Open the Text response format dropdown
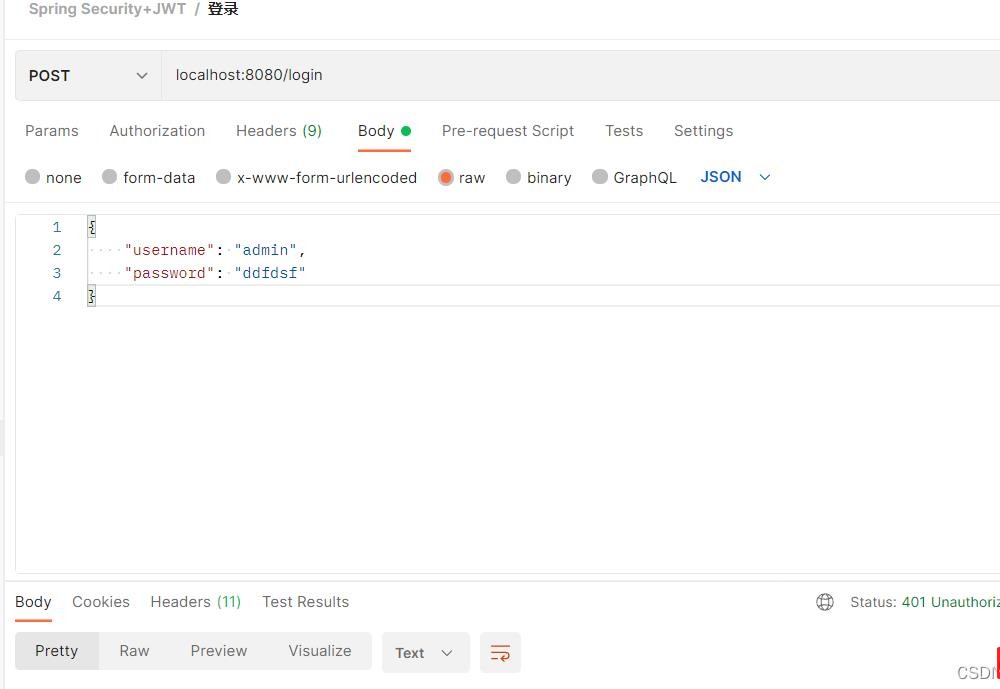Screen dimensions: 1000x689 click(425, 653)
